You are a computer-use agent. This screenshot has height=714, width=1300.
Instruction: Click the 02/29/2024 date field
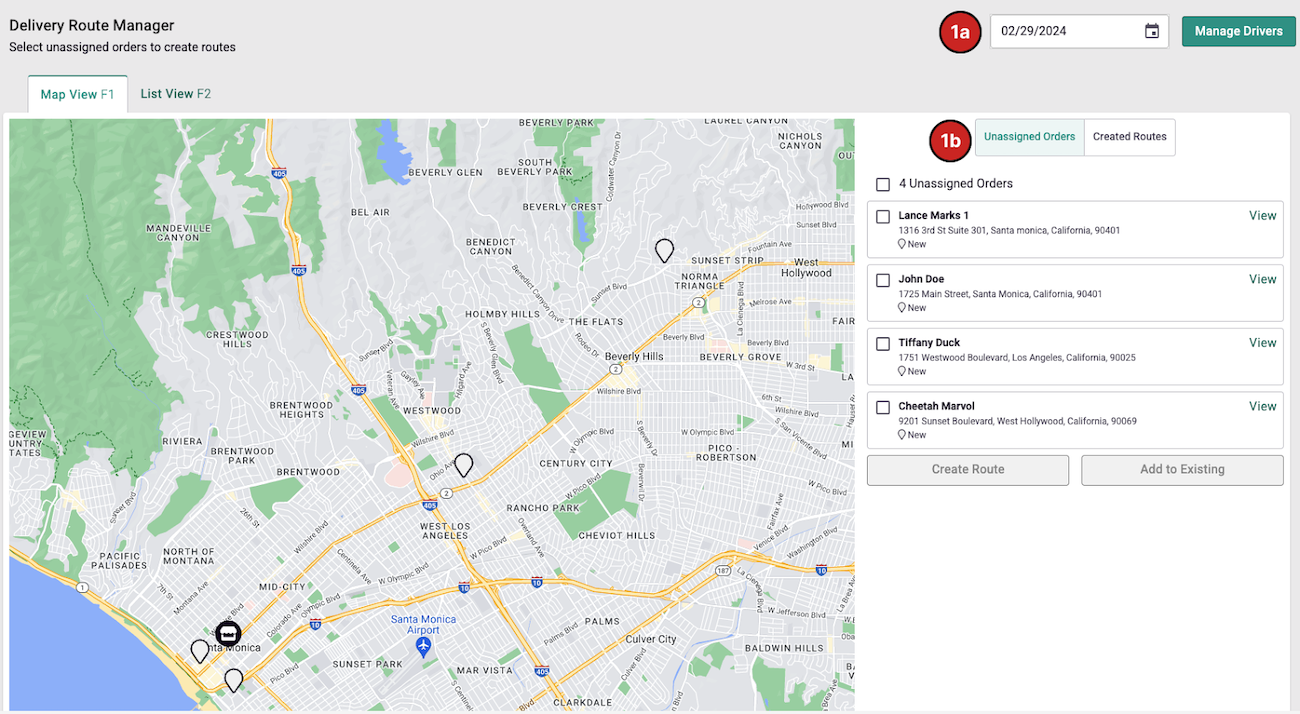[x=1079, y=31]
